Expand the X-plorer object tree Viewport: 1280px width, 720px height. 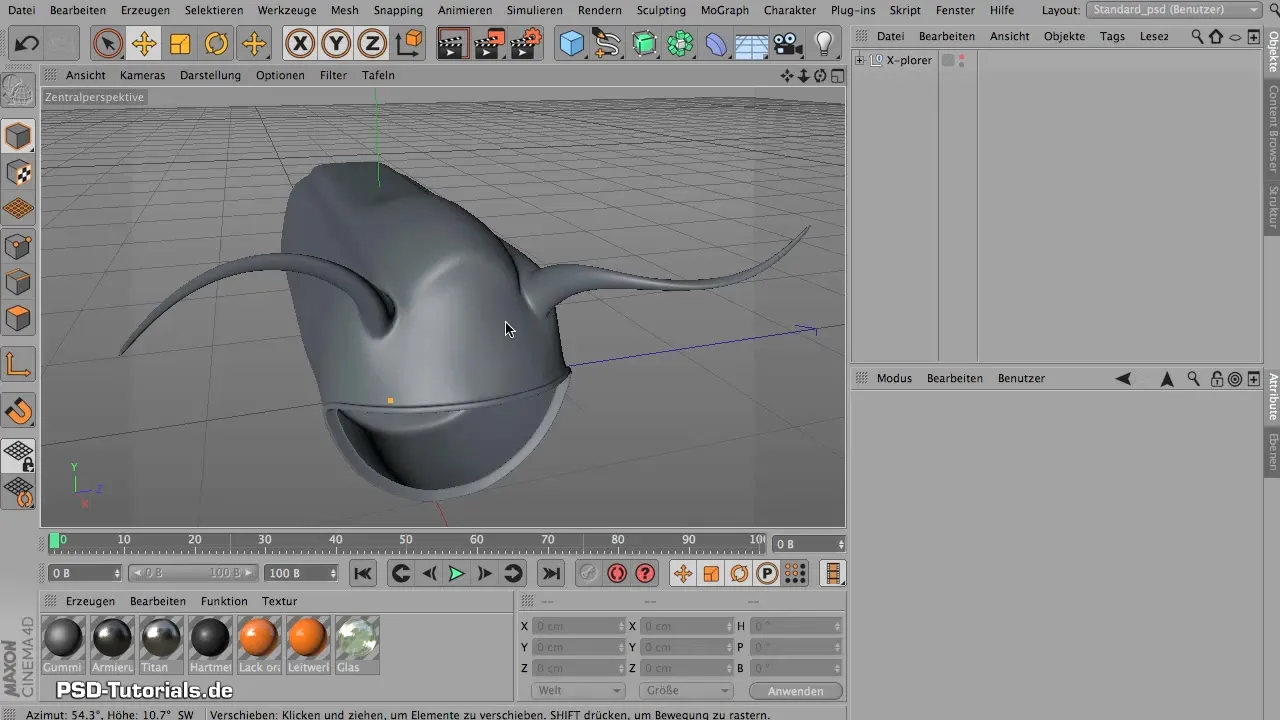coord(859,60)
